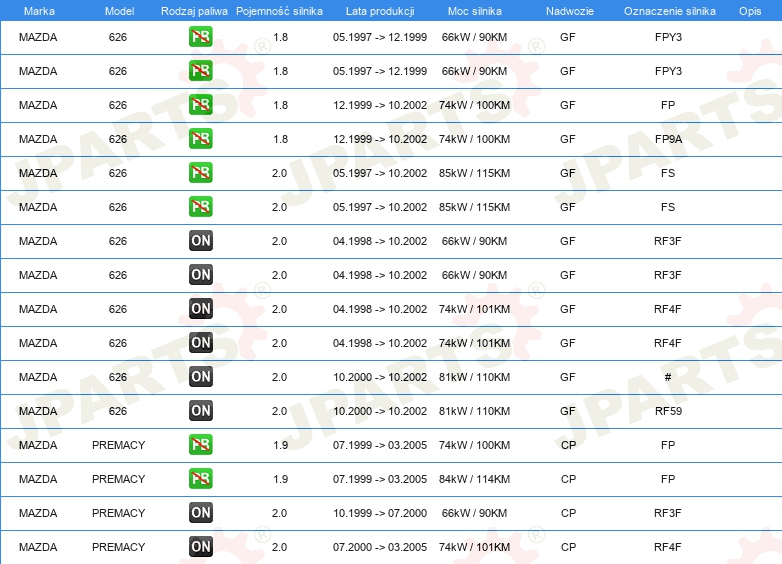Select the FP engine code in the 626 row
This screenshot has width=782, height=564.
[668, 105]
